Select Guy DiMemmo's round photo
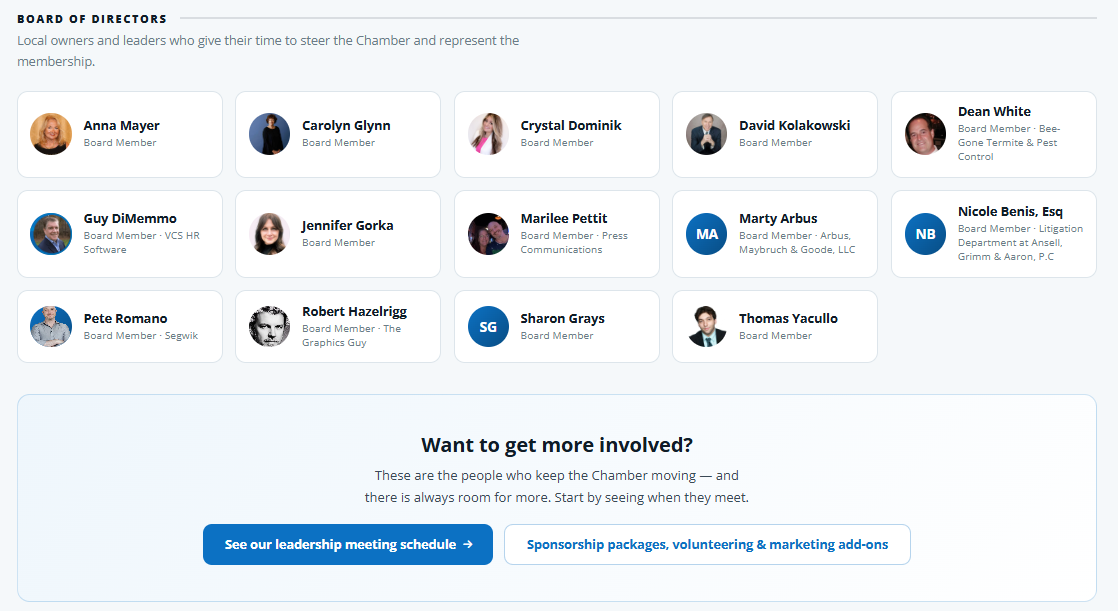The height and width of the screenshot is (611, 1118). coord(51,234)
